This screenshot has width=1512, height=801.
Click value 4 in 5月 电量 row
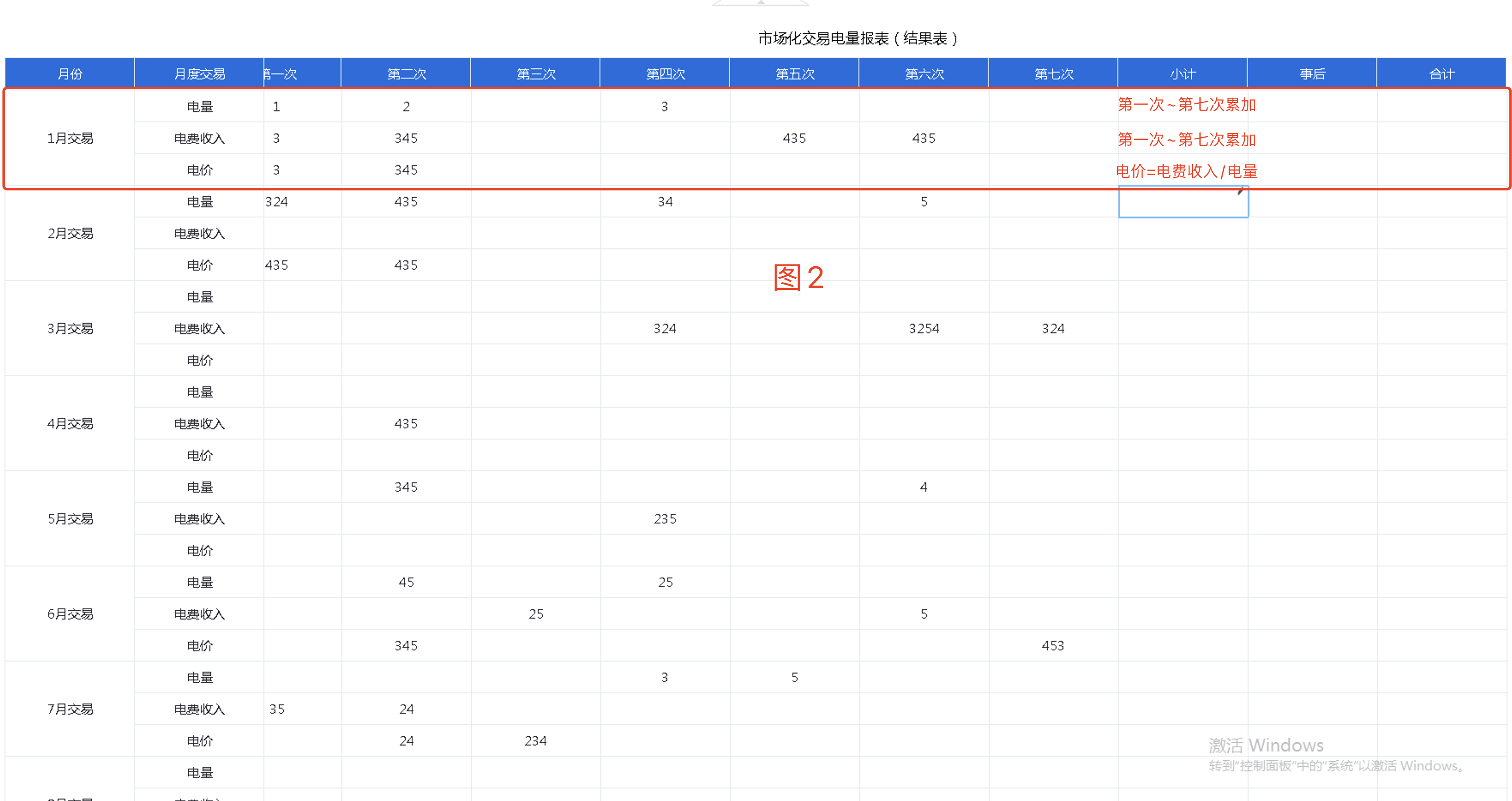924,487
